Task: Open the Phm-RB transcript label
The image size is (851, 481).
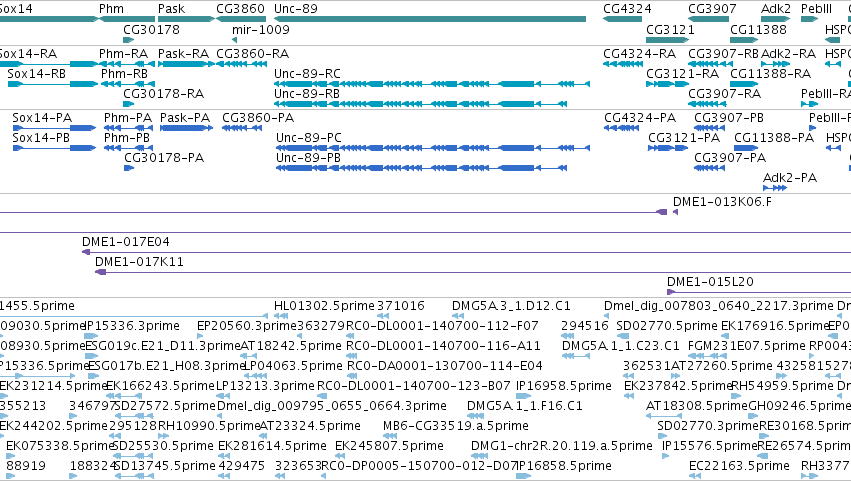Action: [x=124, y=74]
